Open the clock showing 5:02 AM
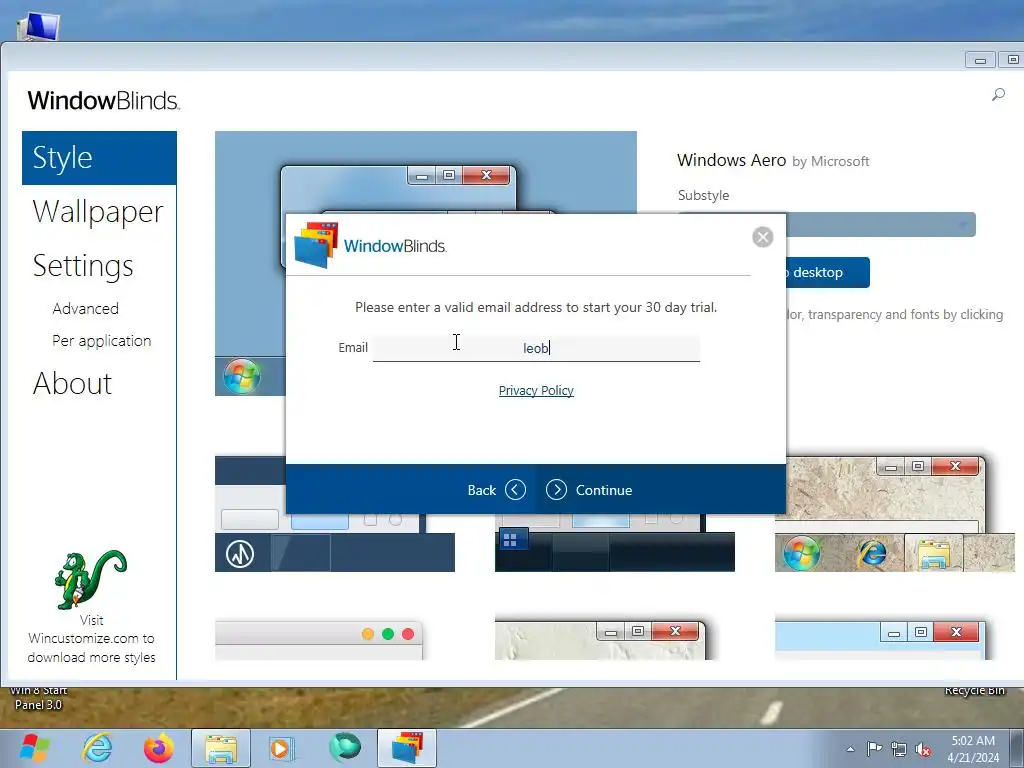Viewport: 1024px width, 768px height. (973, 749)
